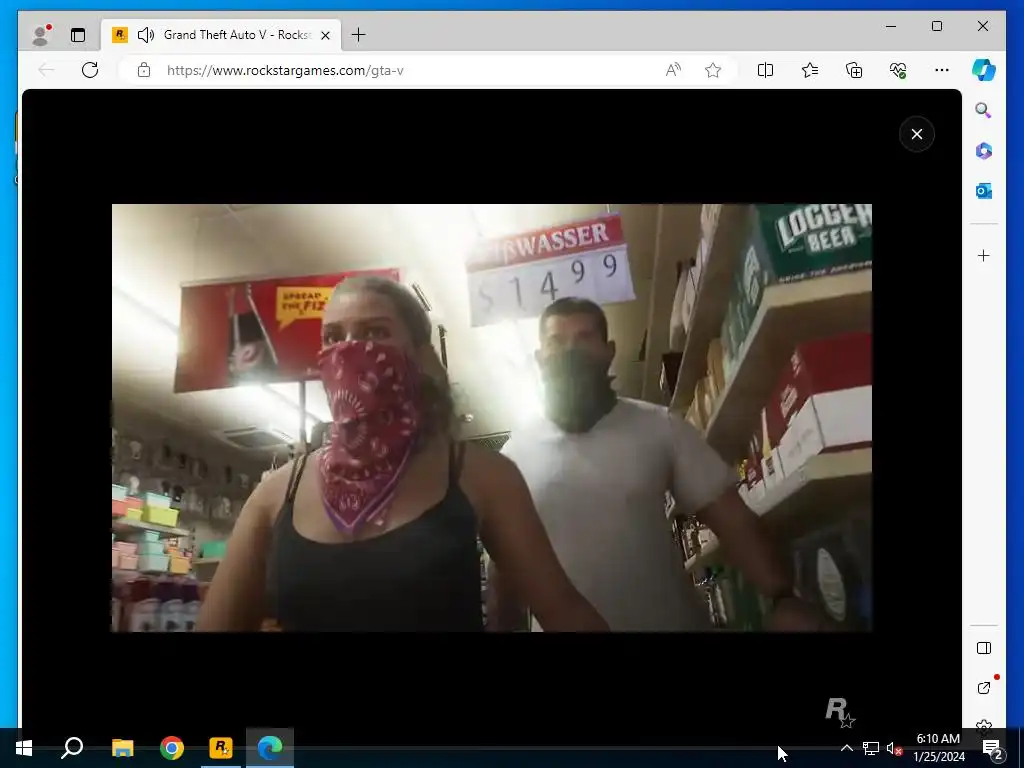Toggle split screen view
The width and height of the screenshot is (1024, 768).
[x=765, y=70]
